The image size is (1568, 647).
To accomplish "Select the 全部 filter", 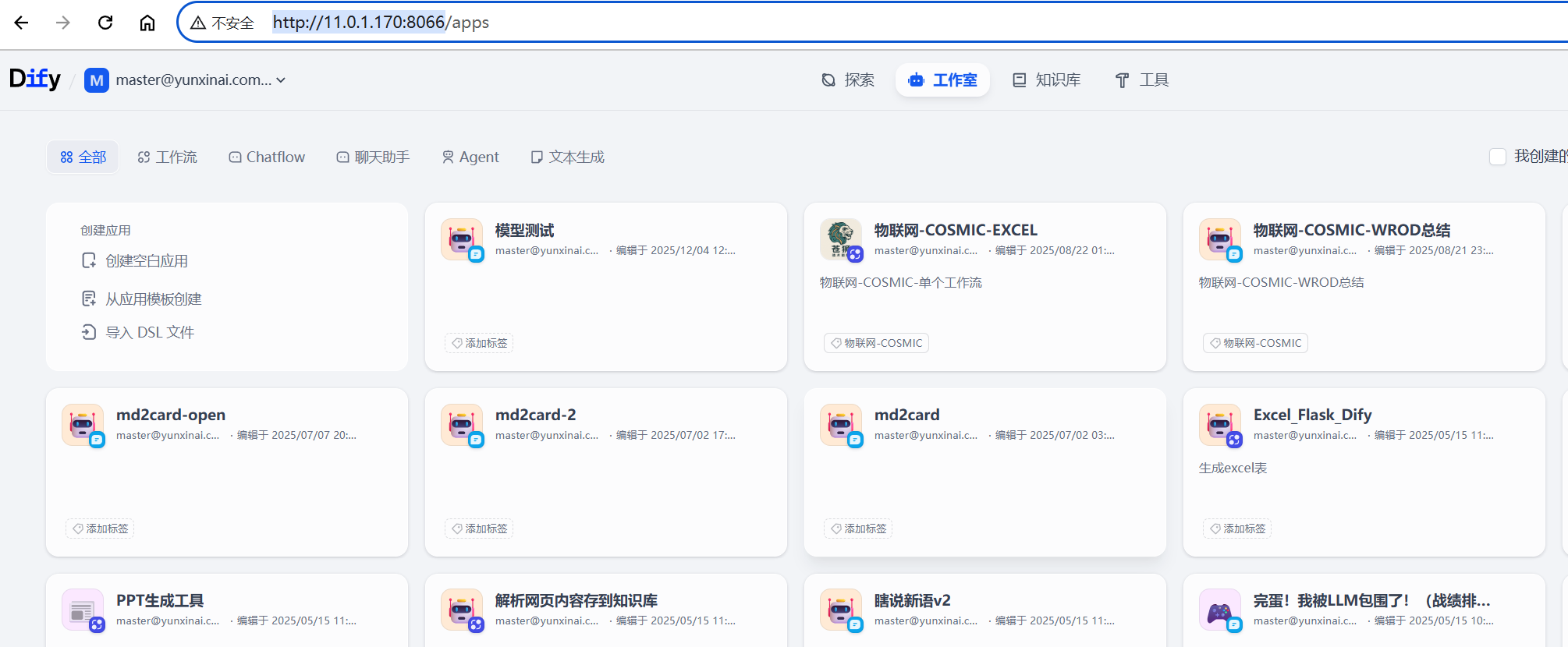I will [x=83, y=157].
